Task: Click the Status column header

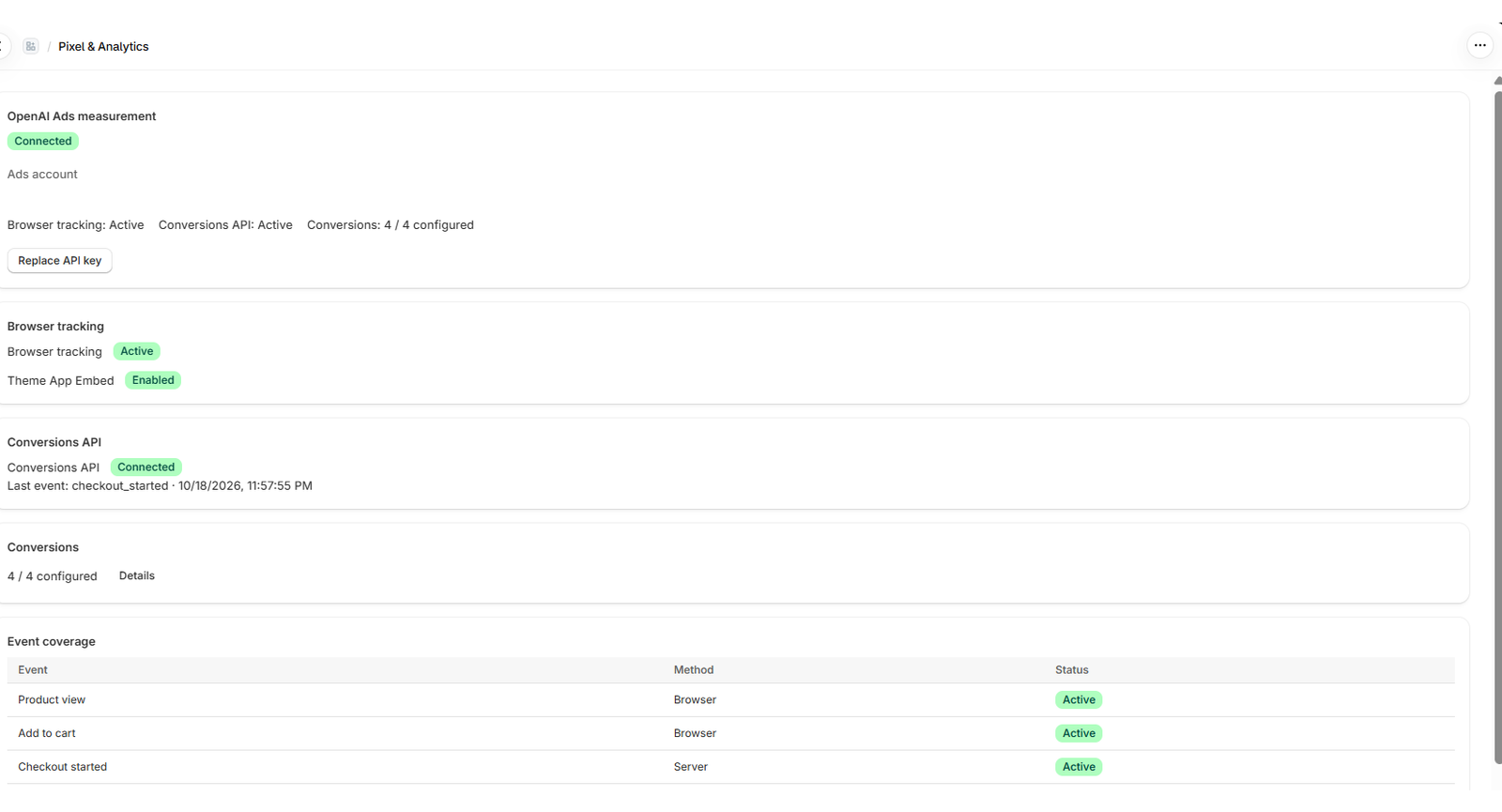Action: point(1072,670)
